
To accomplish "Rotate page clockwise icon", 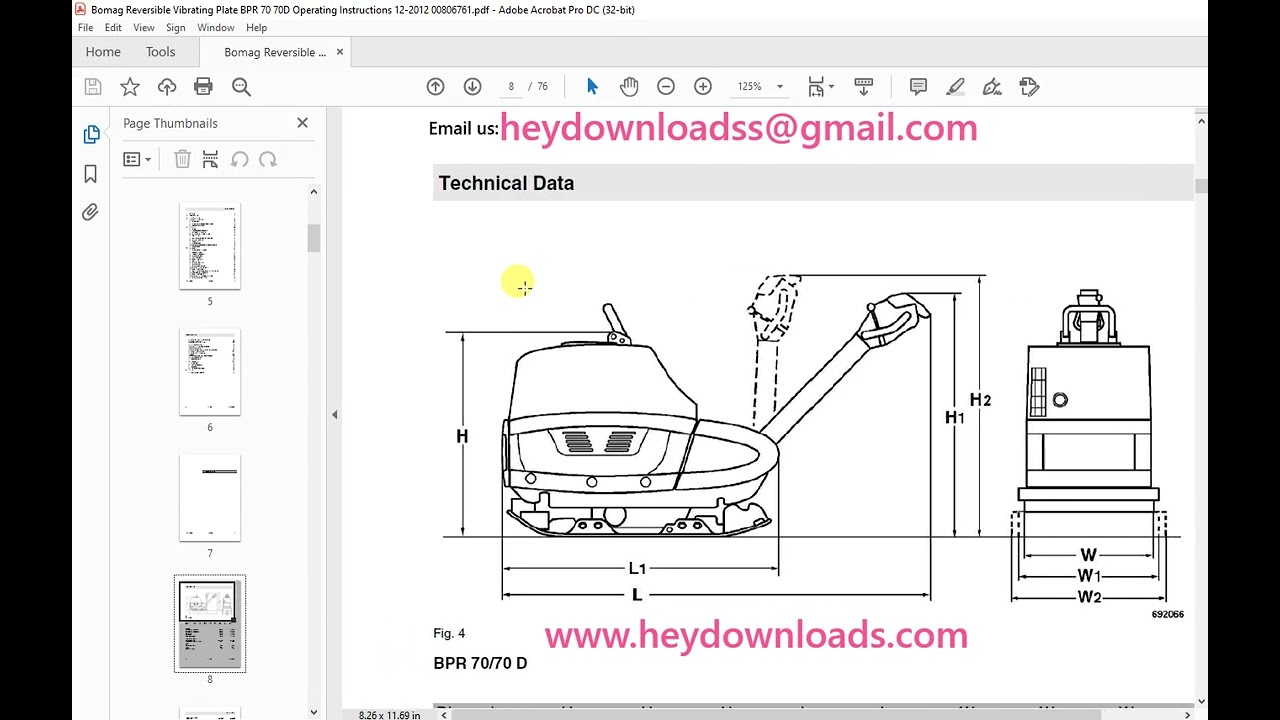I will 267,159.
